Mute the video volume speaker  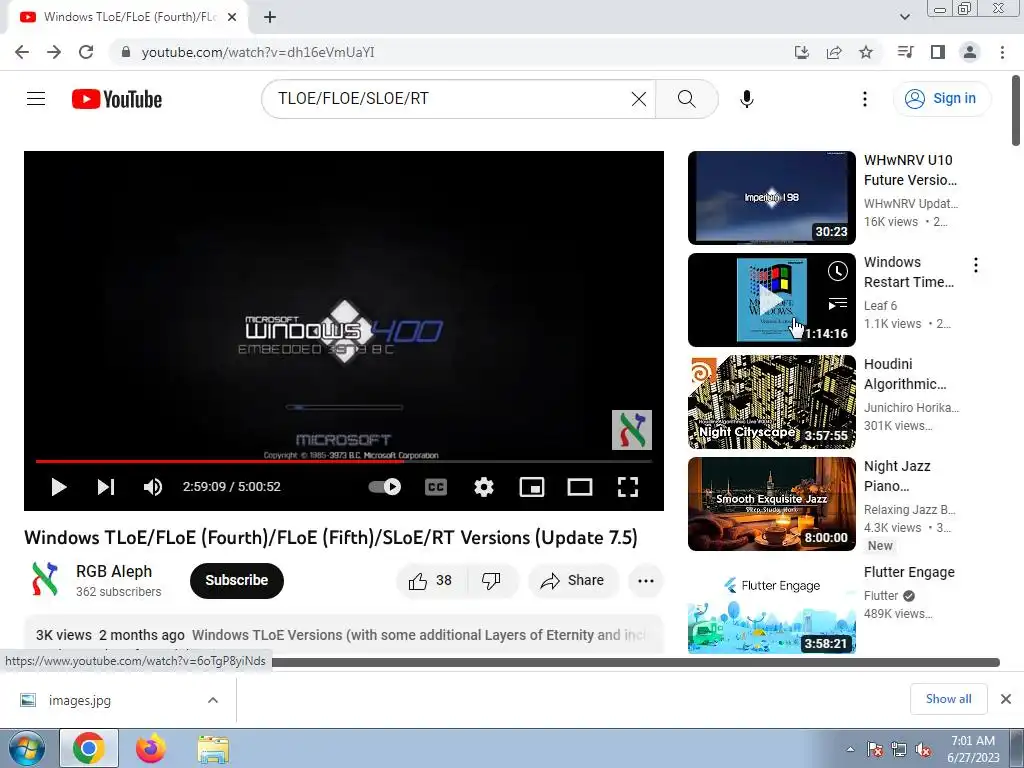[x=153, y=487]
